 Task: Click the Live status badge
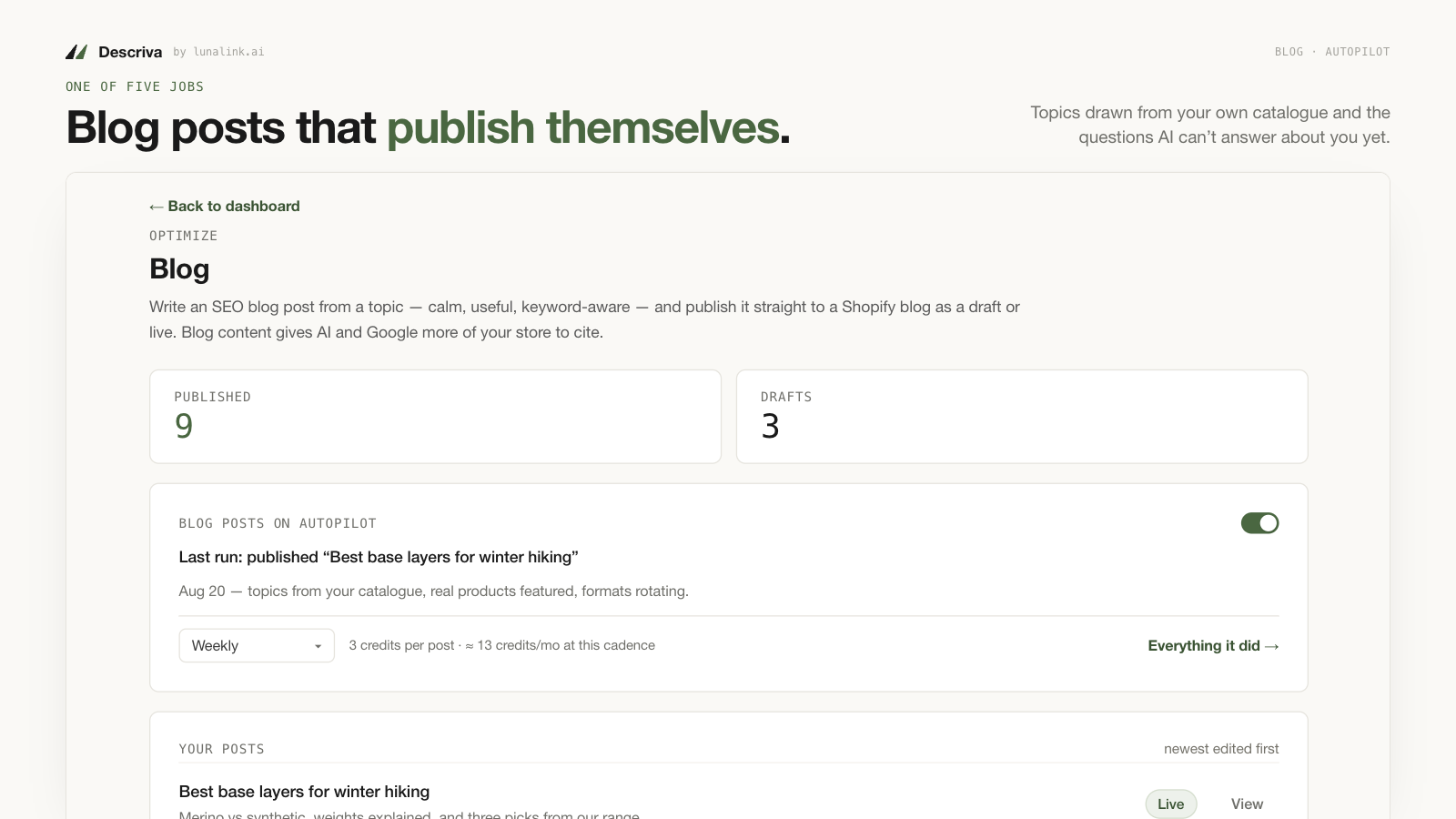tap(1170, 804)
